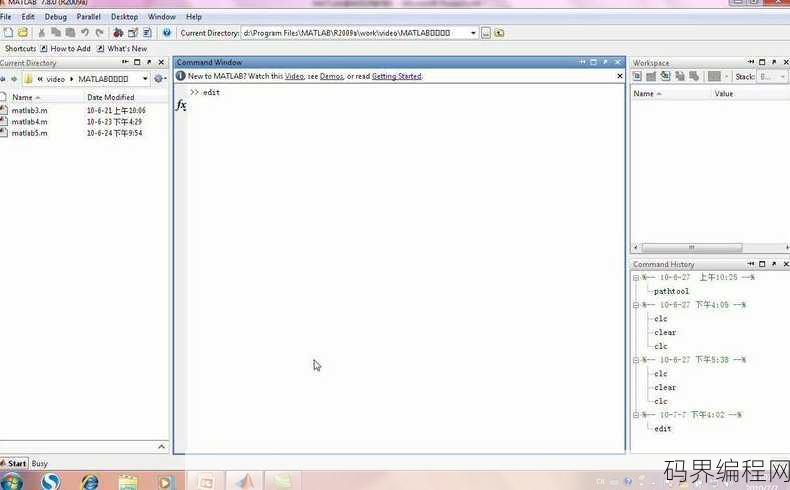This screenshot has width=790, height=490.
Task: Open the Stack dropdown in Workspace
Action: pos(782,77)
